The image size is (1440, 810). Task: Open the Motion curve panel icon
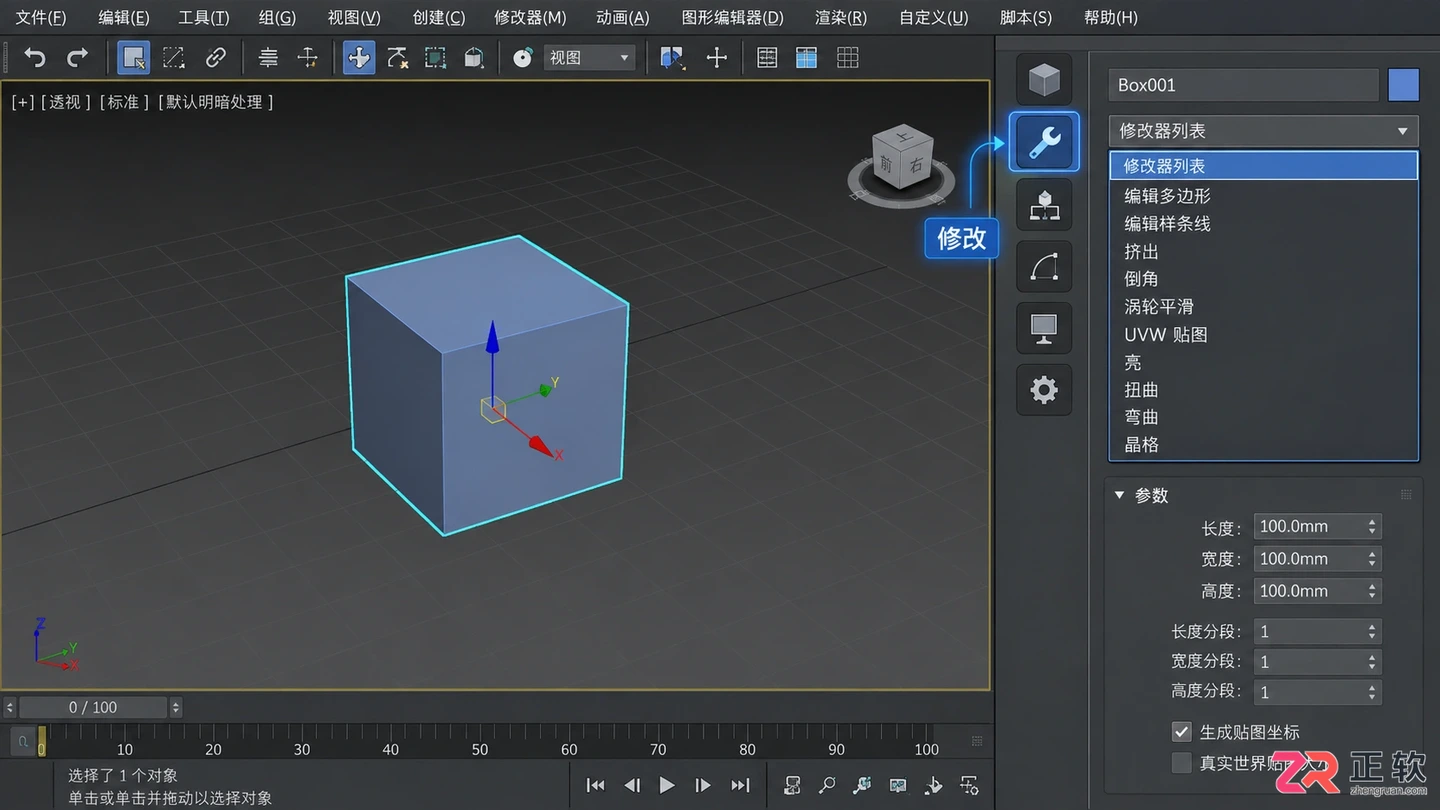[1044, 266]
